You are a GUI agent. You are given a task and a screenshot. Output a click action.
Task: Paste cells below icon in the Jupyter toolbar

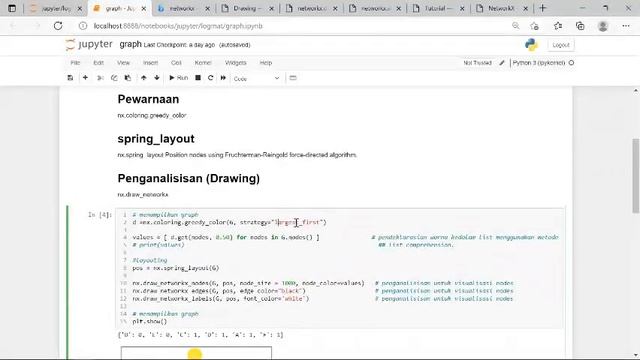click(x=128, y=78)
